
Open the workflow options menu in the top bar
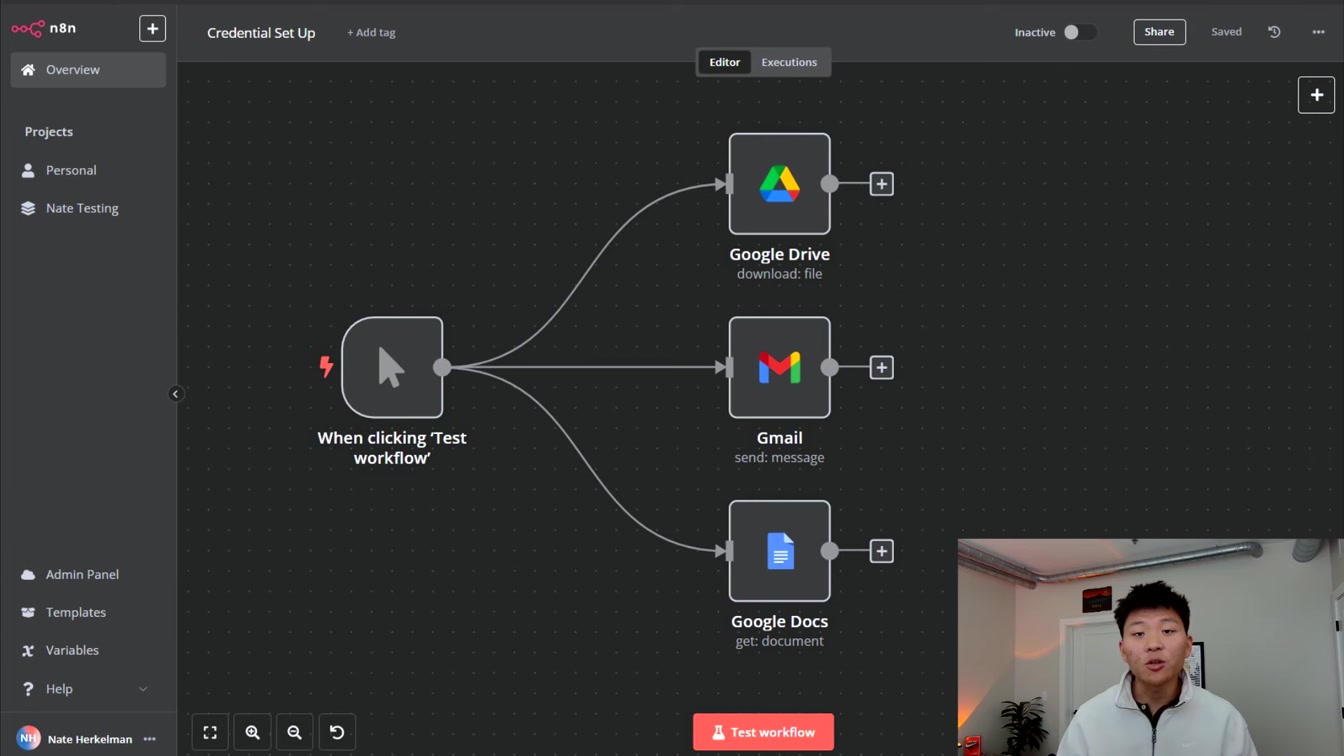(x=1318, y=32)
